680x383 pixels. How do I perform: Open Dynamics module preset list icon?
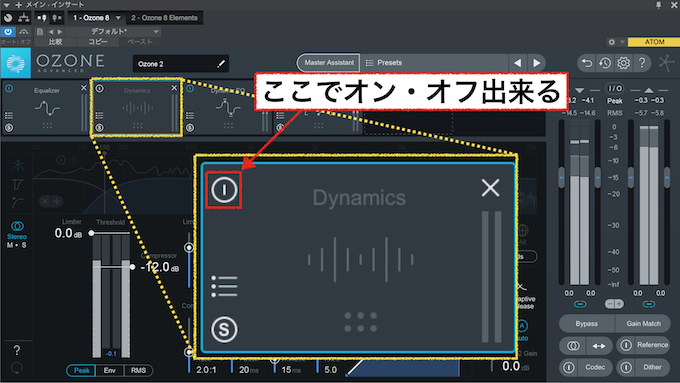224,286
